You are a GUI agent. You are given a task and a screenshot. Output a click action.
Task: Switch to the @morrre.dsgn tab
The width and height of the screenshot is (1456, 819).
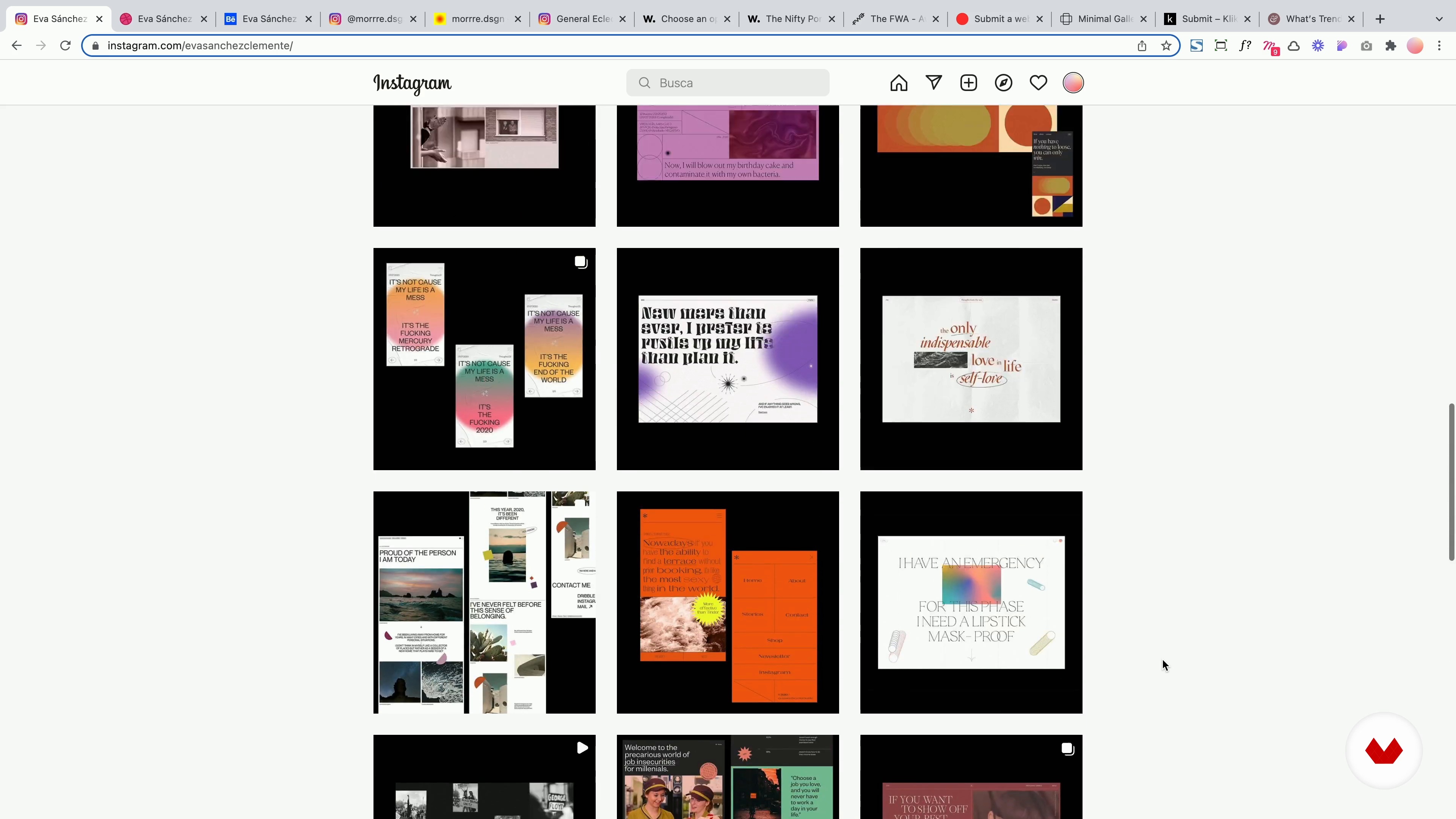coord(373,19)
